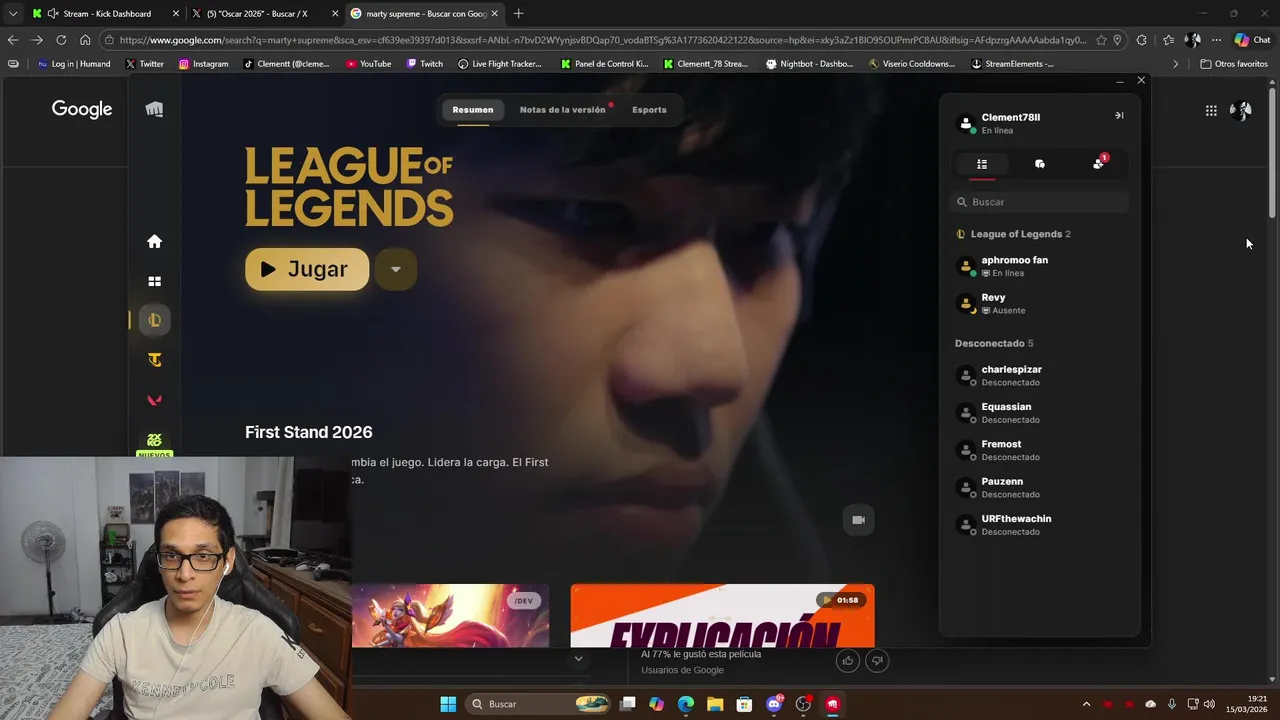Show hidden system tray icons chevron
1280x720 pixels.
pos(1086,704)
